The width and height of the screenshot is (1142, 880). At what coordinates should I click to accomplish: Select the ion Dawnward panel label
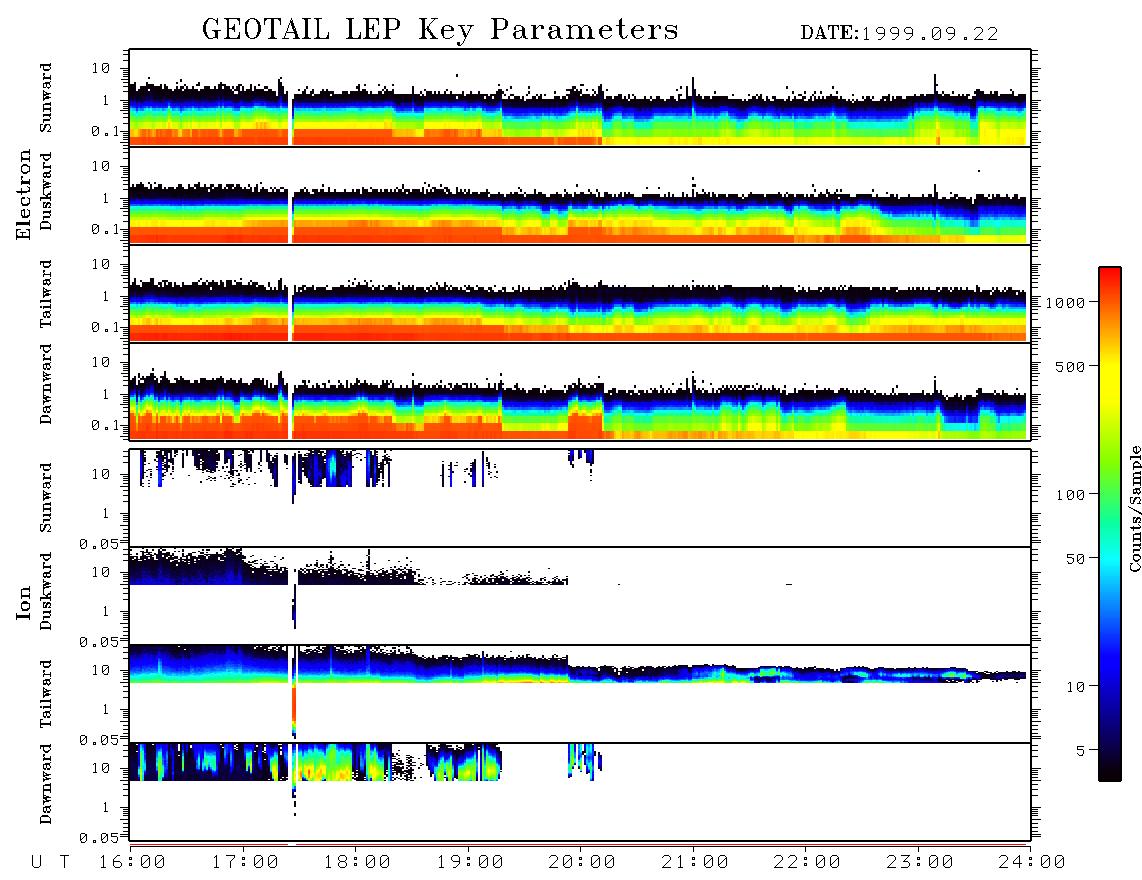click(46, 784)
